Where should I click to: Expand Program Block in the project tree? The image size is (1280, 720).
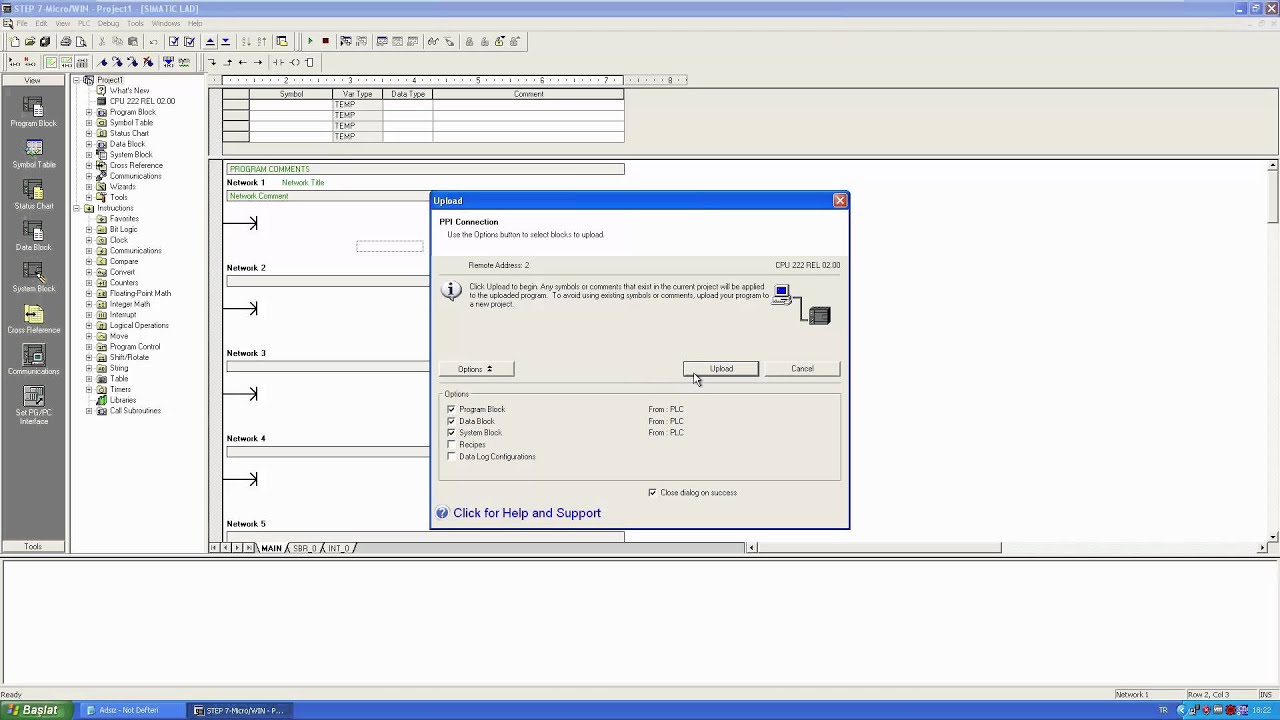(x=89, y=112)
